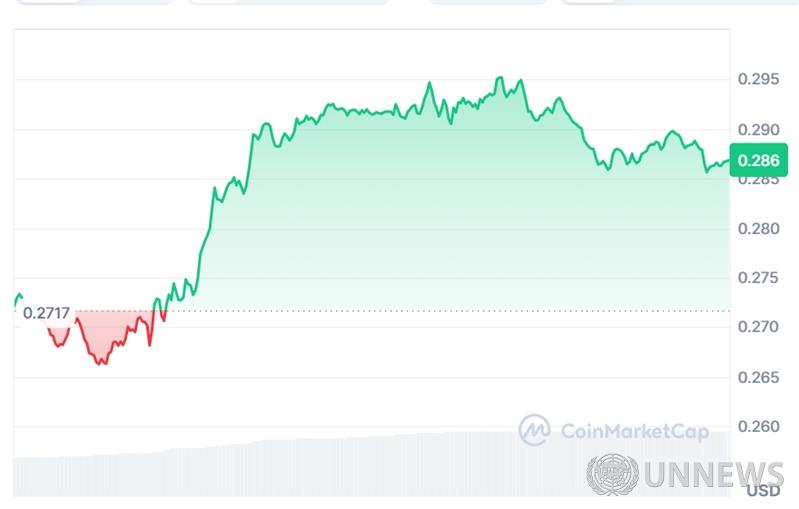Click the 0.275 price axis label
799x509 pixels.
click(x=757, y=278)
